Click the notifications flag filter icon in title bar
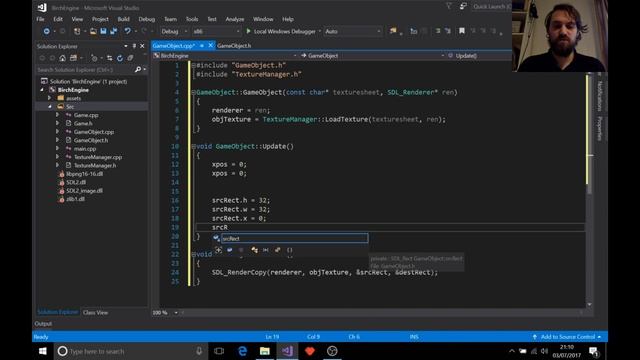 pos(449,7)
